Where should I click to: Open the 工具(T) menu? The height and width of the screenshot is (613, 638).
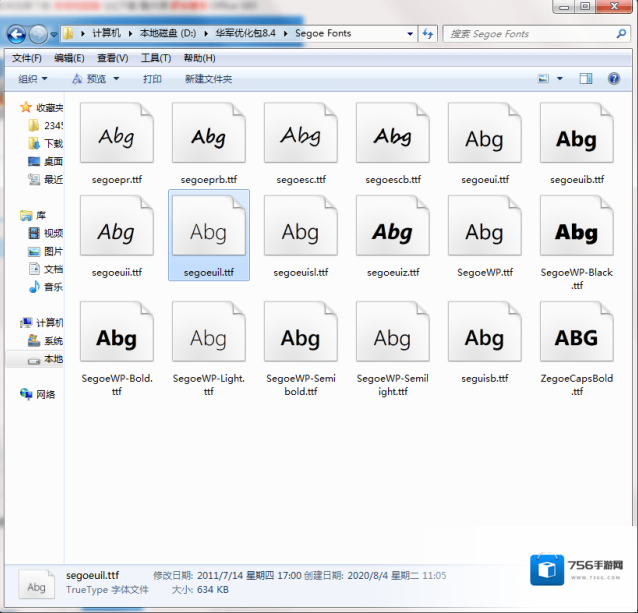pyautogui.click(x=156, y=58)
